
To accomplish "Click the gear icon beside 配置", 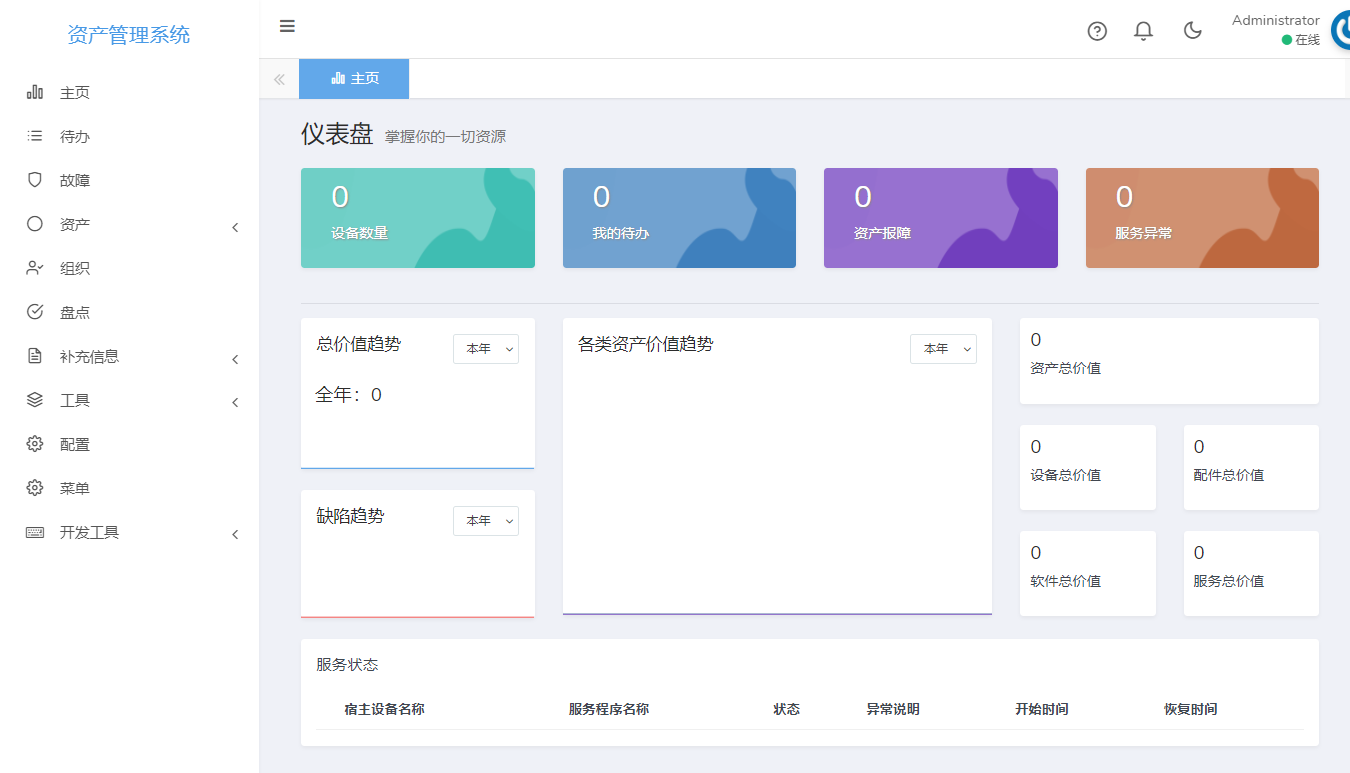I will pyautogui.click(x=34, y=444).
